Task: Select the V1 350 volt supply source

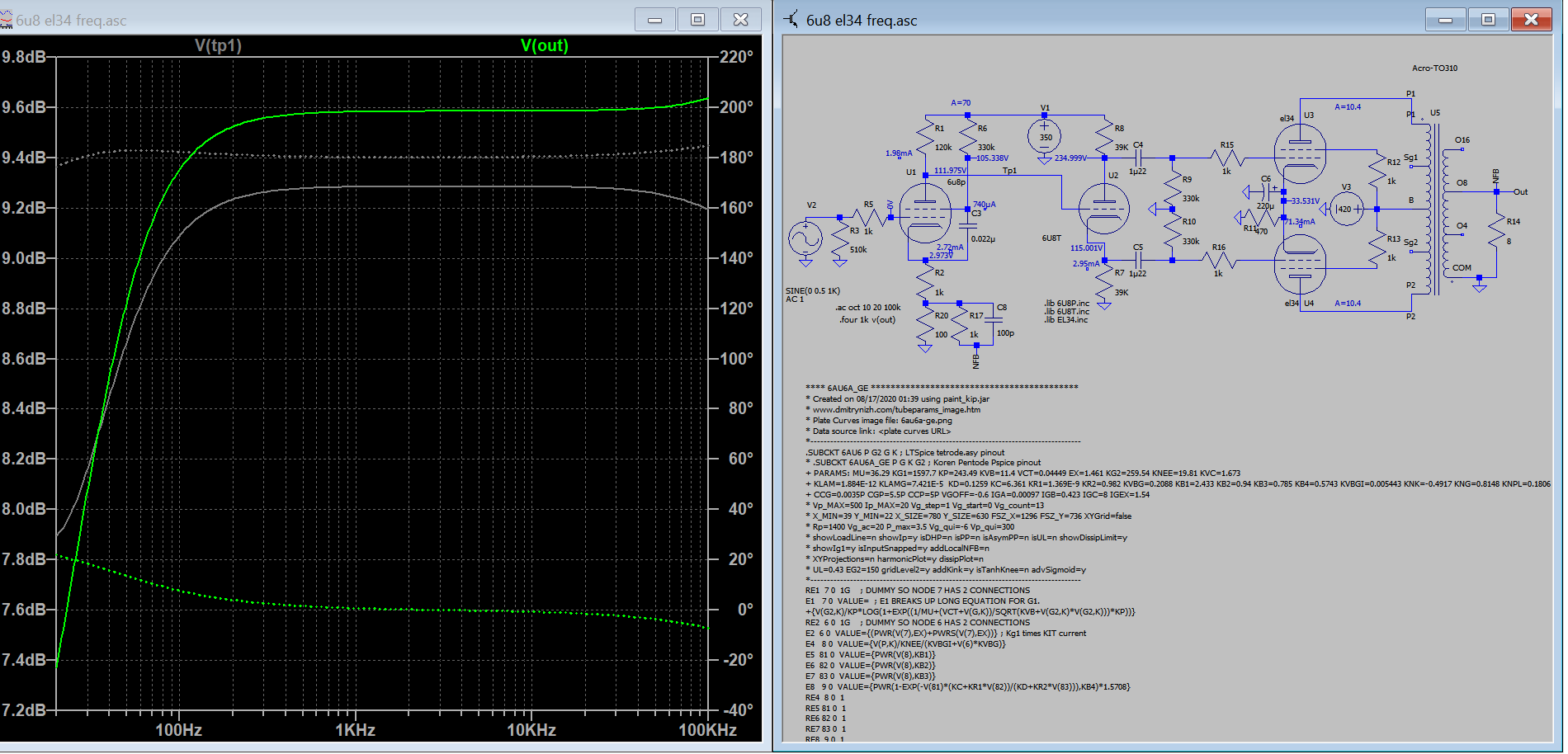Action: click(x=1044, y=136)
